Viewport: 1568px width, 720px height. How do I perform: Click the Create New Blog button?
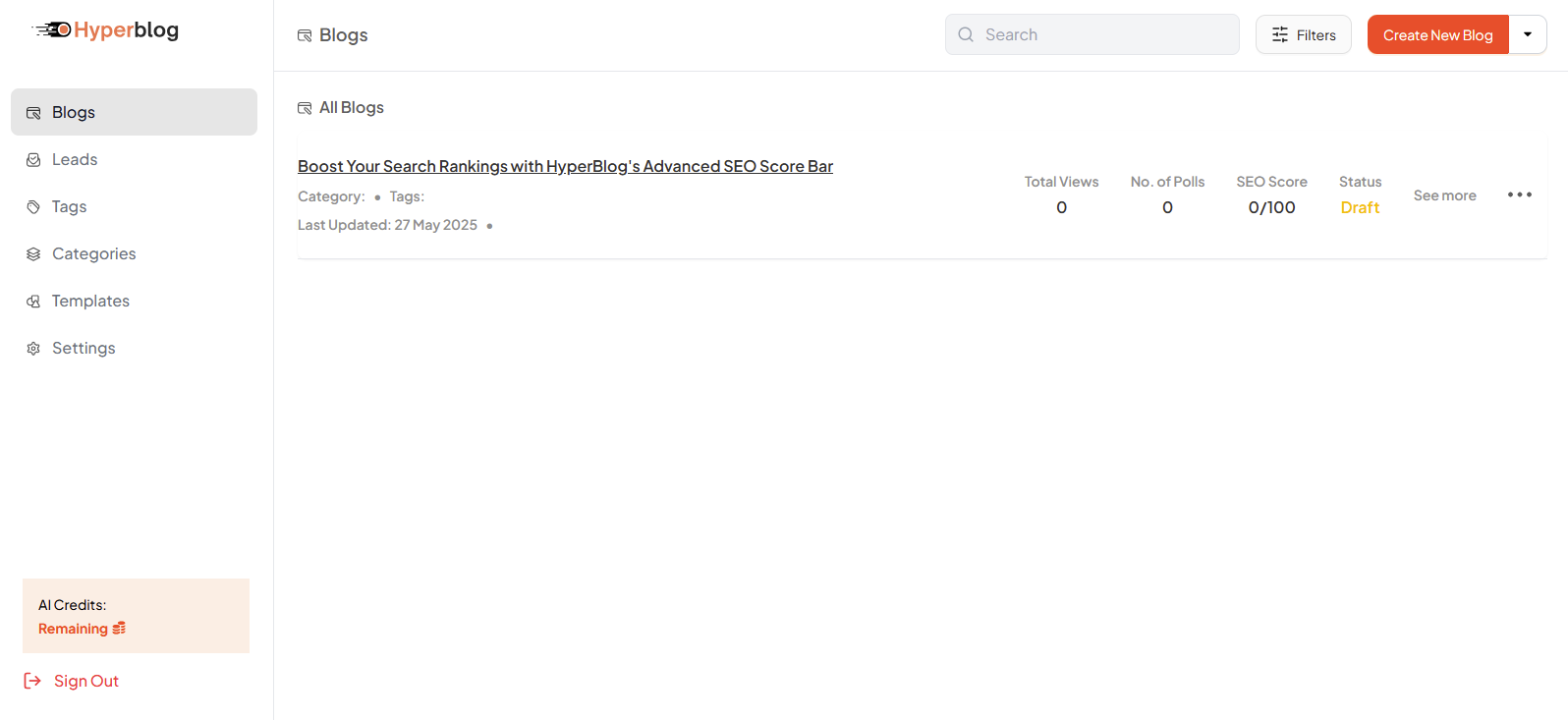1438,34
